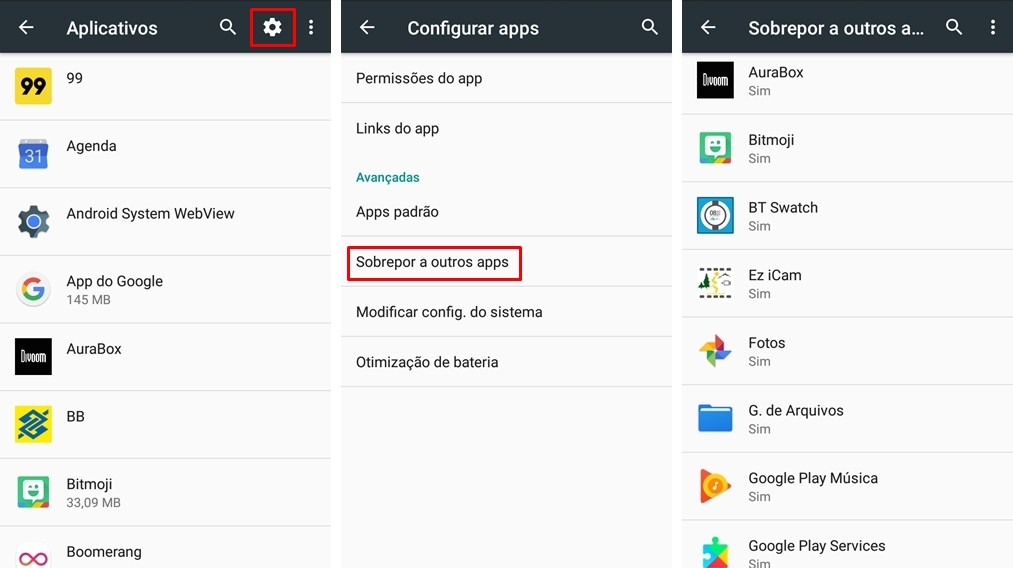The height and width of the screenshot is (568, 1013).
Task: Select the Sim status under BT Swatch
Action: pos(759,226)
